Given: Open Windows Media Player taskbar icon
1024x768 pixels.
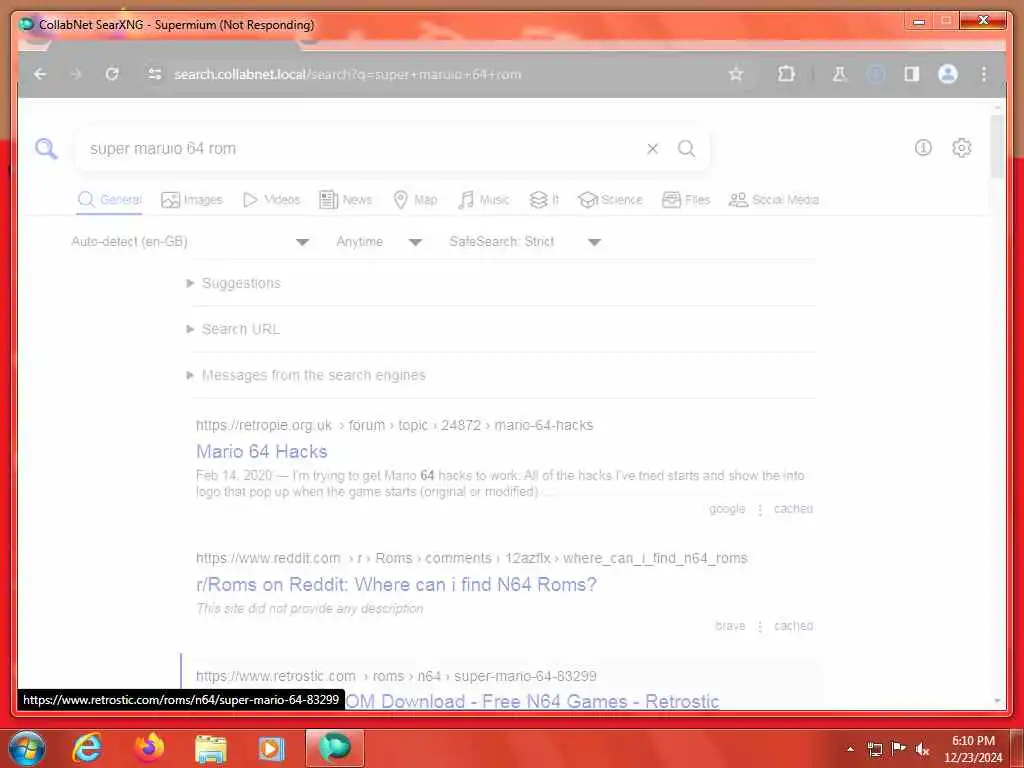Looking at the screenshot, I should click(x=272, y=749).
